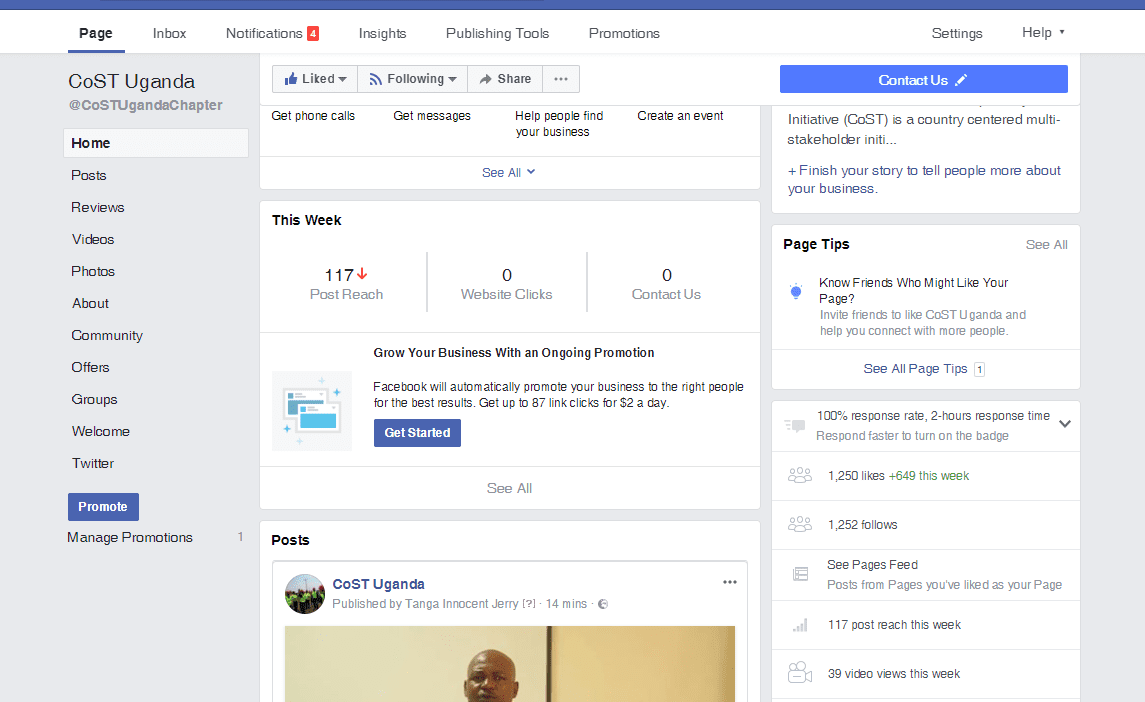Click the Contact Us edit button
Image resolution: width=1145 pixels, height=702 pixels.
pyautogui.click(x=924, y=80)
